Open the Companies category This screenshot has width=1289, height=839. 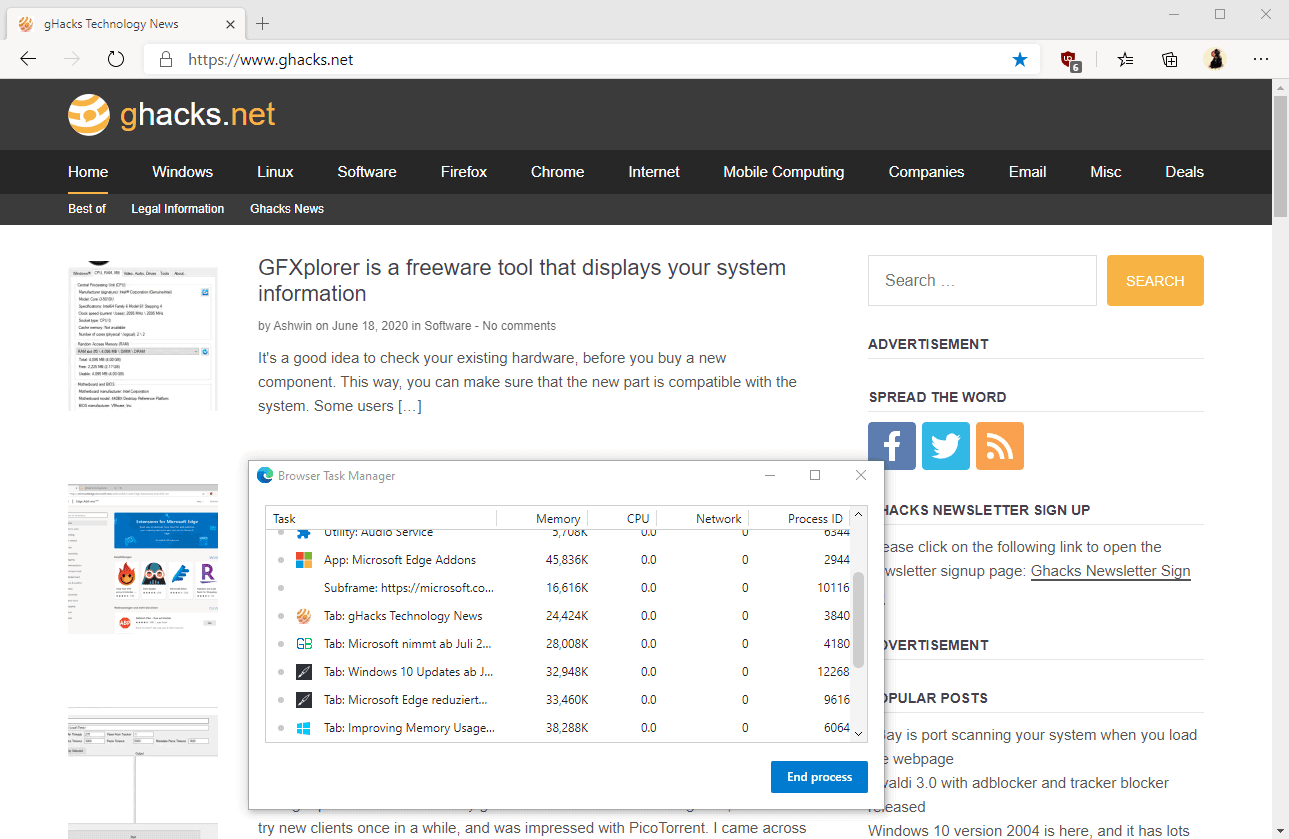(927, 172)
